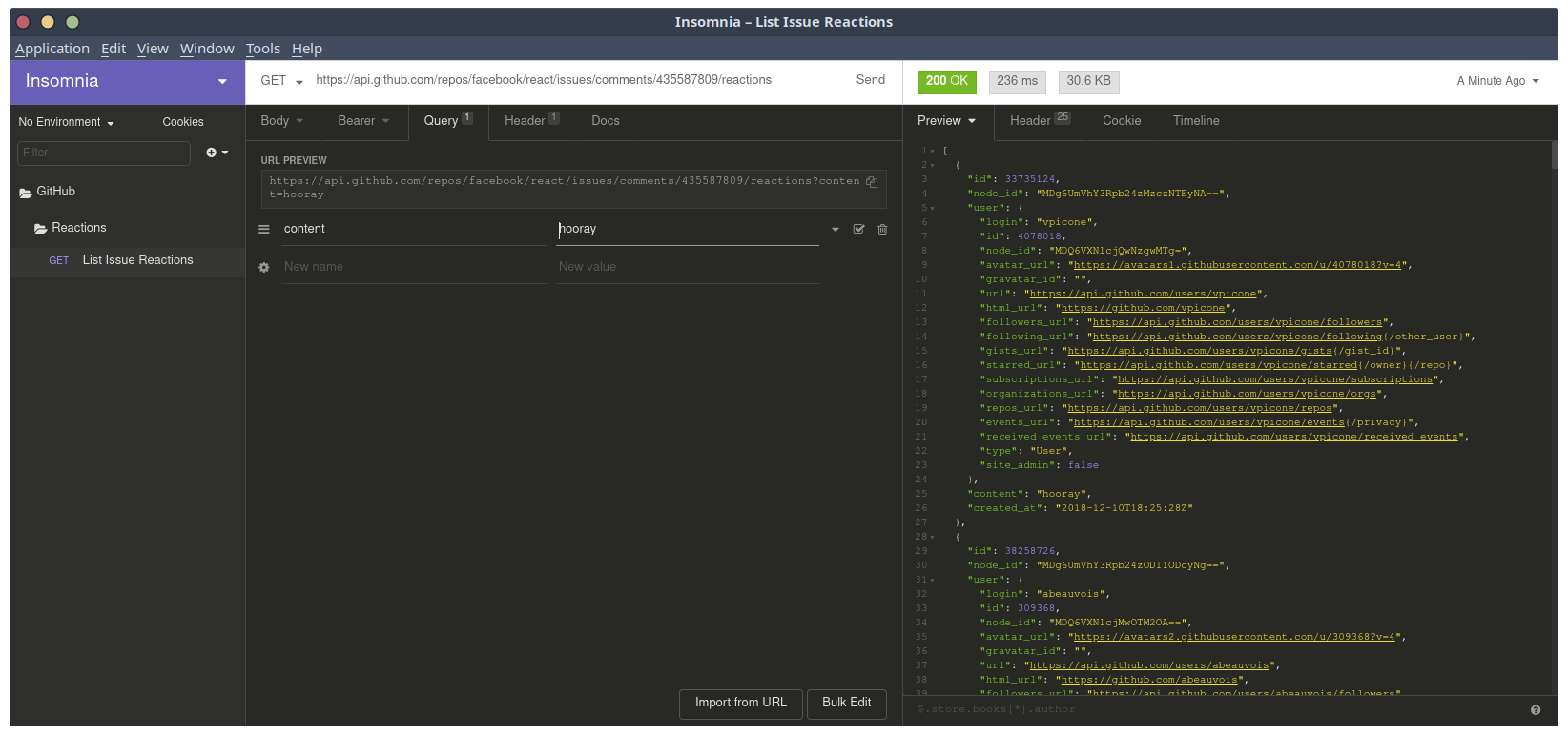
Task: Open the Tools menu
Action: tap(263, 49)
